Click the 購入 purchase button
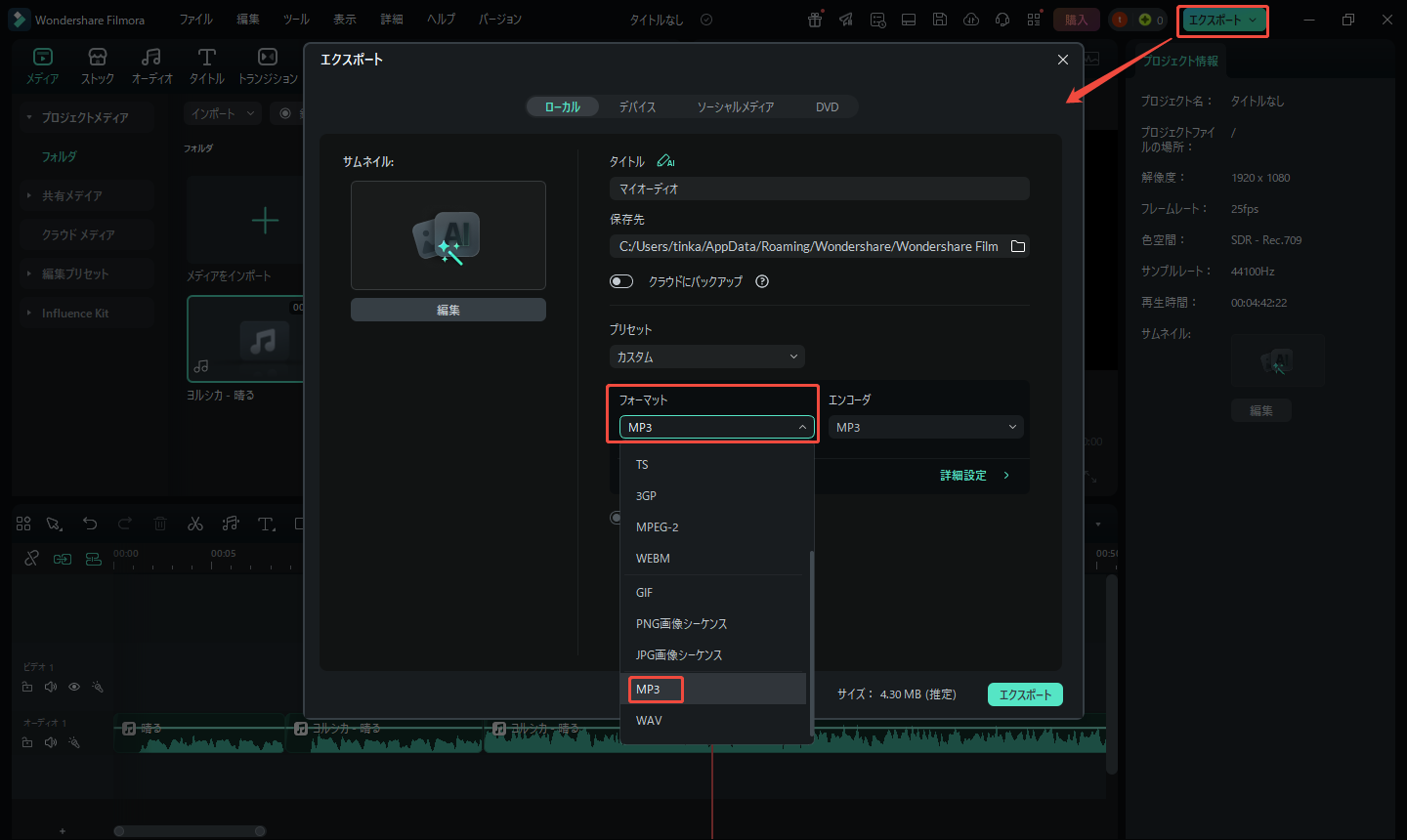1407x840 pixels. pyautogui.click(x=1076, y=20)
